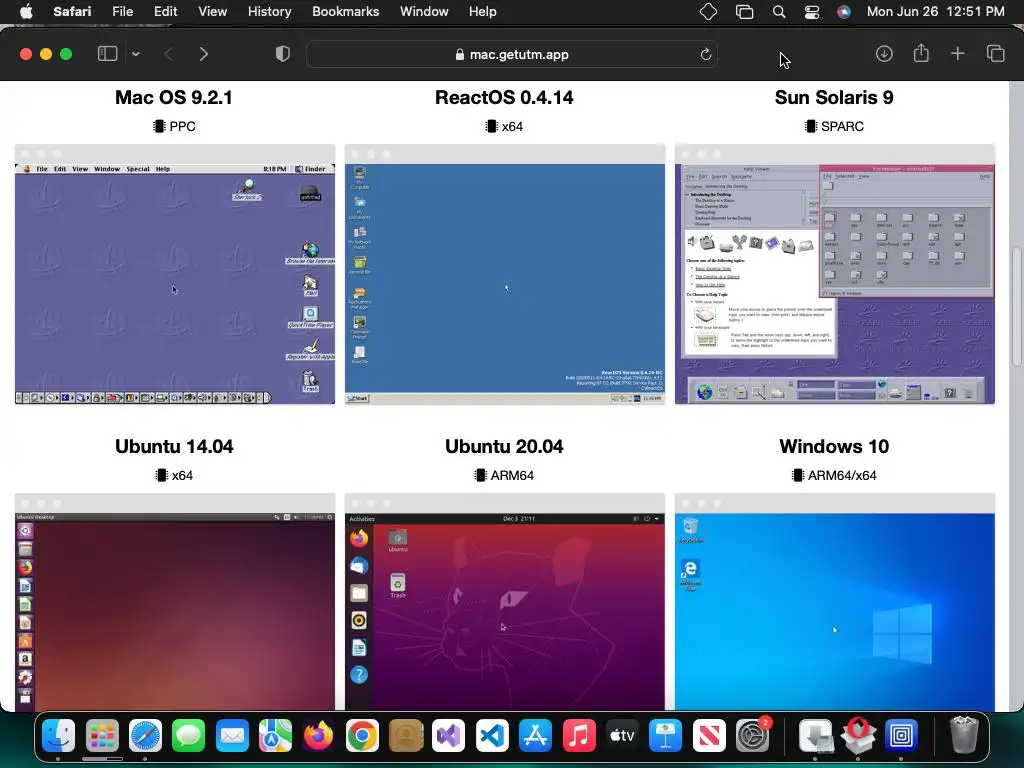Open the Help menu

click(x=483, y=11)
